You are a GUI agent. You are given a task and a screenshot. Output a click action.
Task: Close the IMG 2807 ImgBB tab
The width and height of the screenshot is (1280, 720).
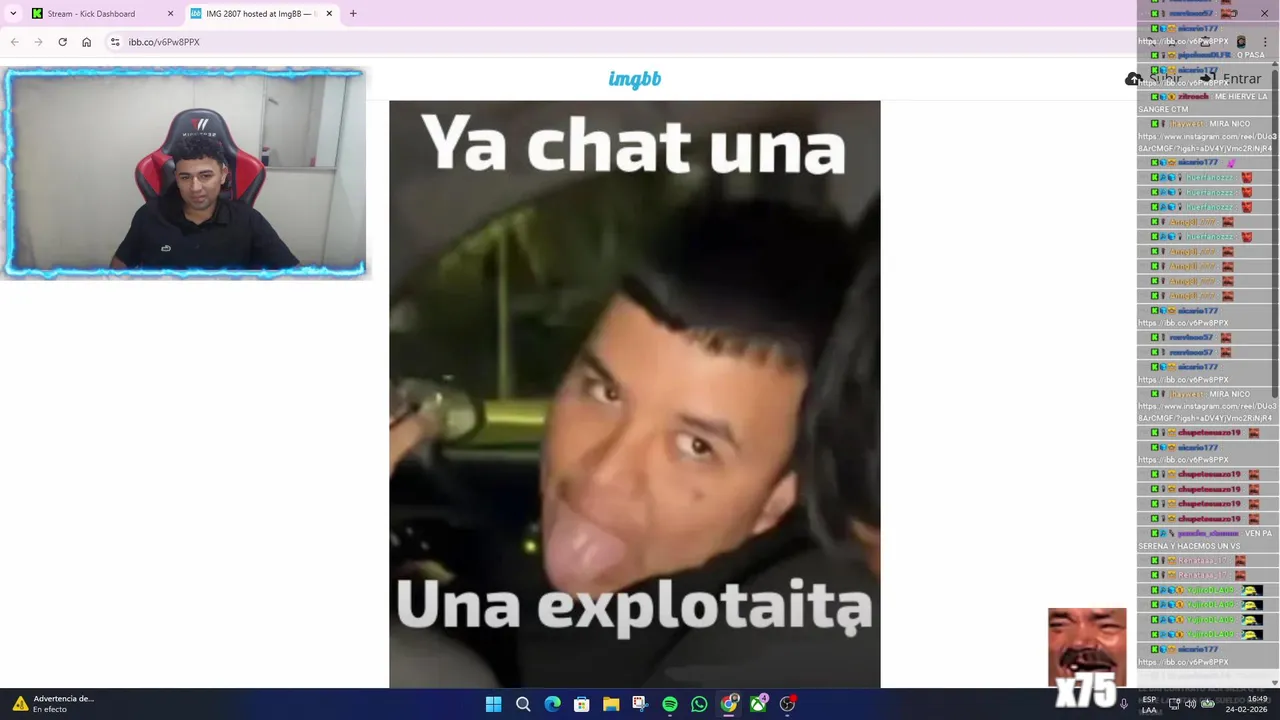pyautogui.click(x=329, y=14)
